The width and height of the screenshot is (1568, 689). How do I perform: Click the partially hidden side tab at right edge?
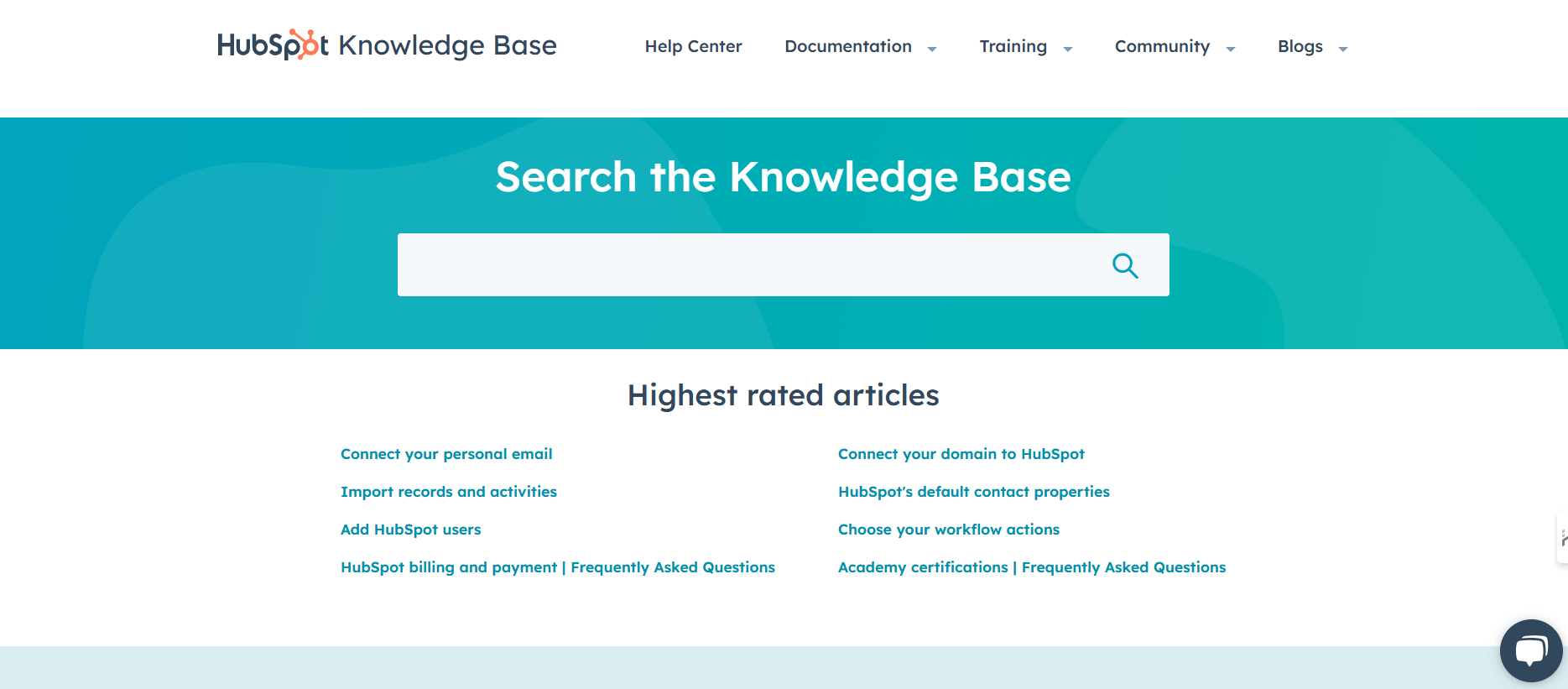(x=1562, y=539)
